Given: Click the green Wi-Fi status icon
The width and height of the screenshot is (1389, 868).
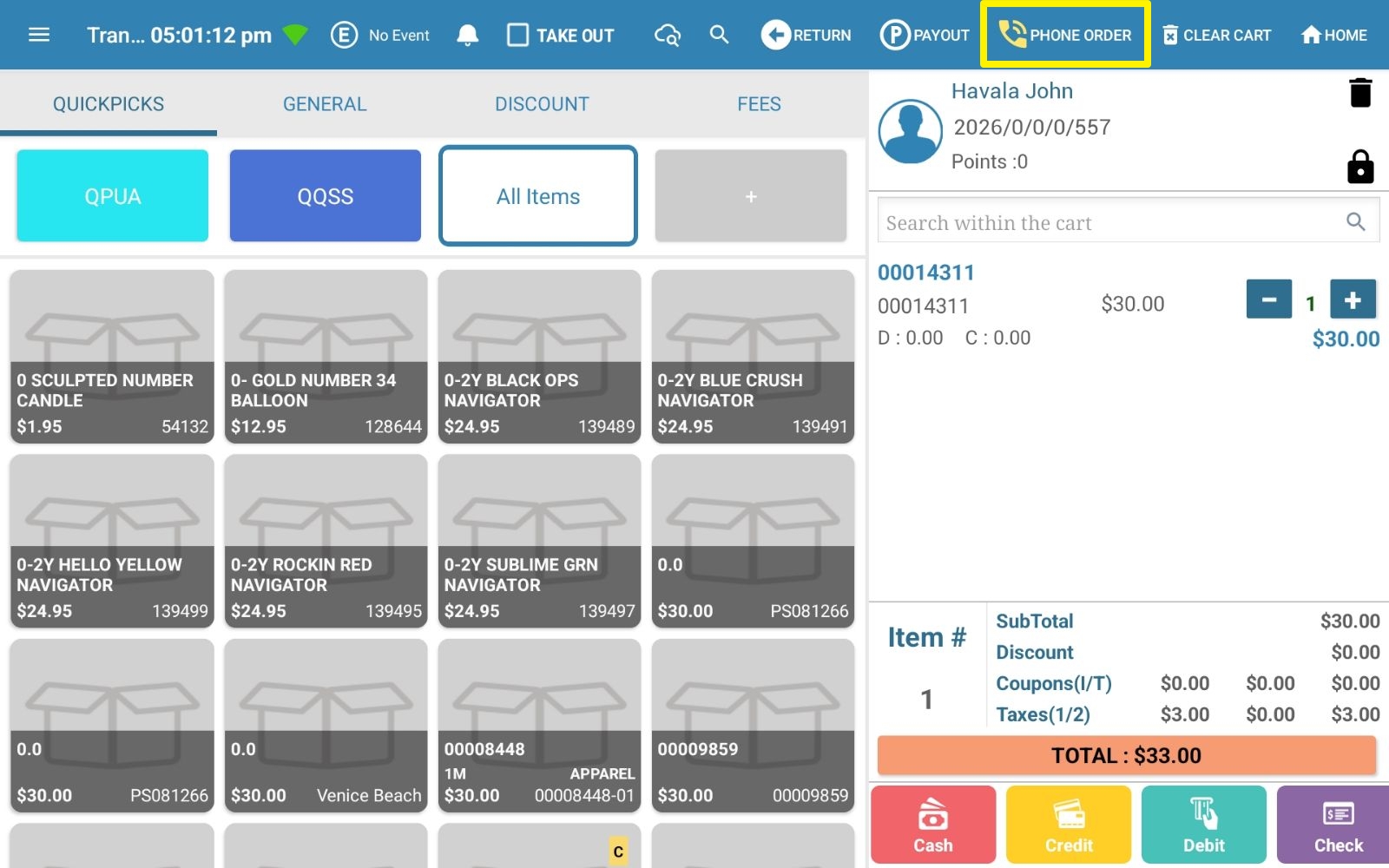Looking at the screenshot, I should (295, 35).
